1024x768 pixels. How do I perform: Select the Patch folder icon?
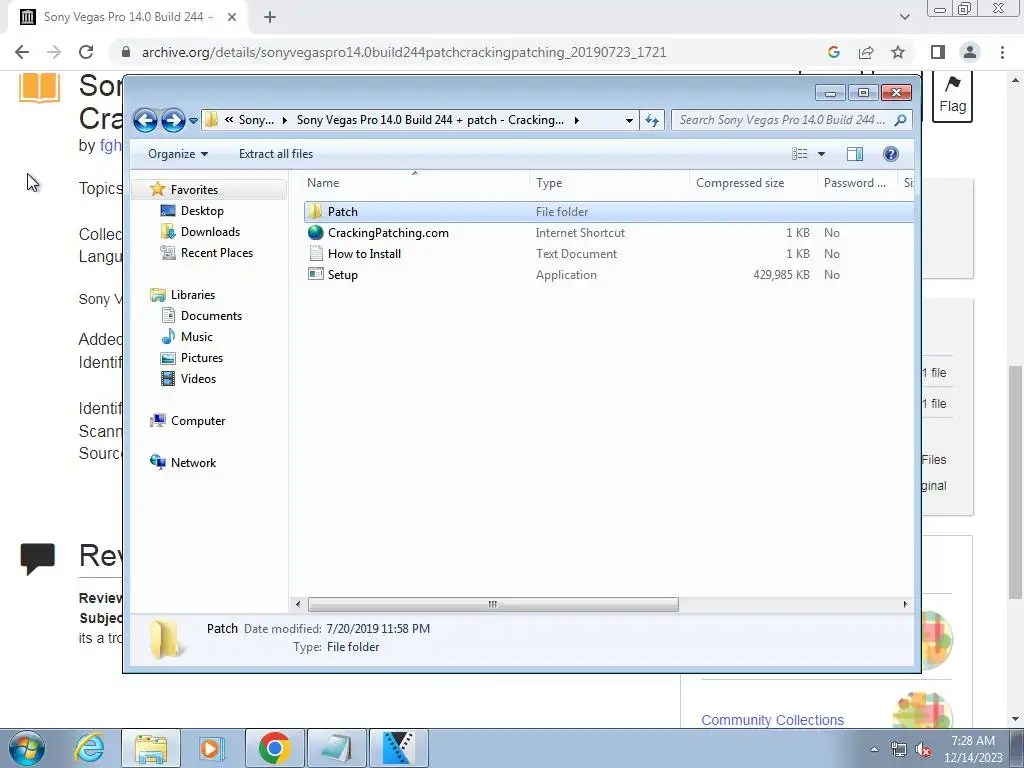315,212
